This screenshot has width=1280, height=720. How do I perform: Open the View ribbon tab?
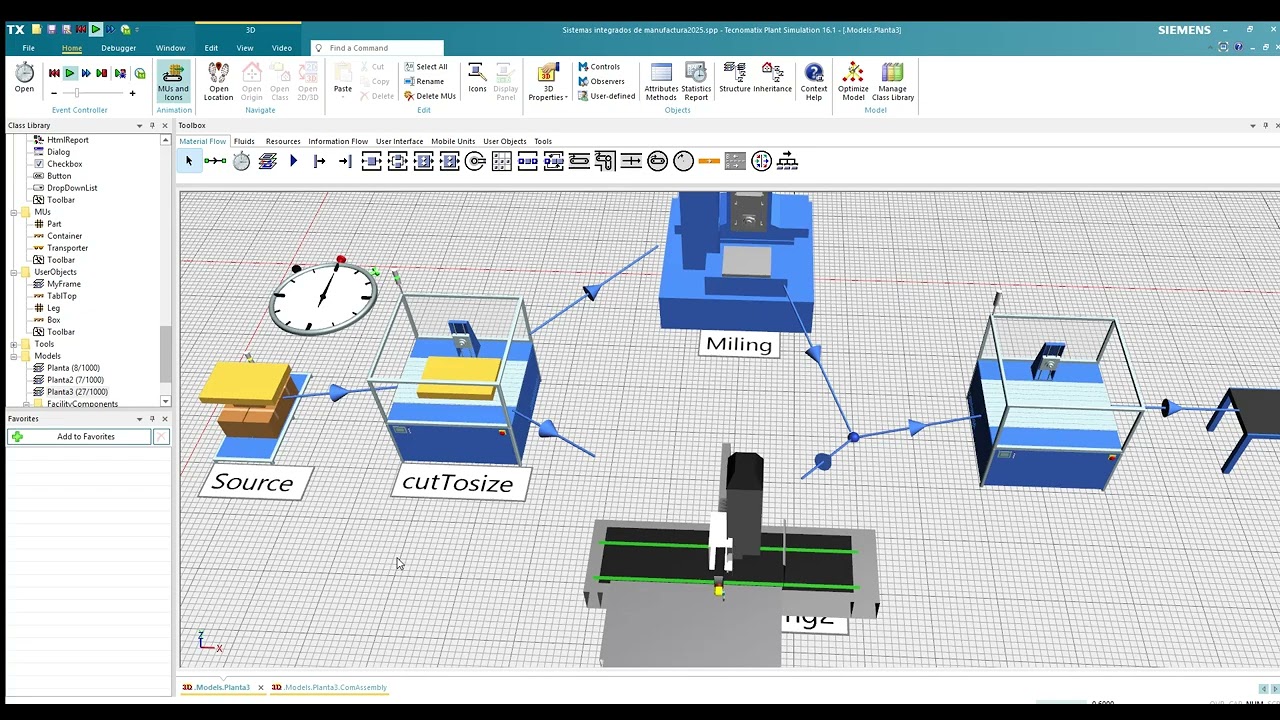tap(245, 48)
